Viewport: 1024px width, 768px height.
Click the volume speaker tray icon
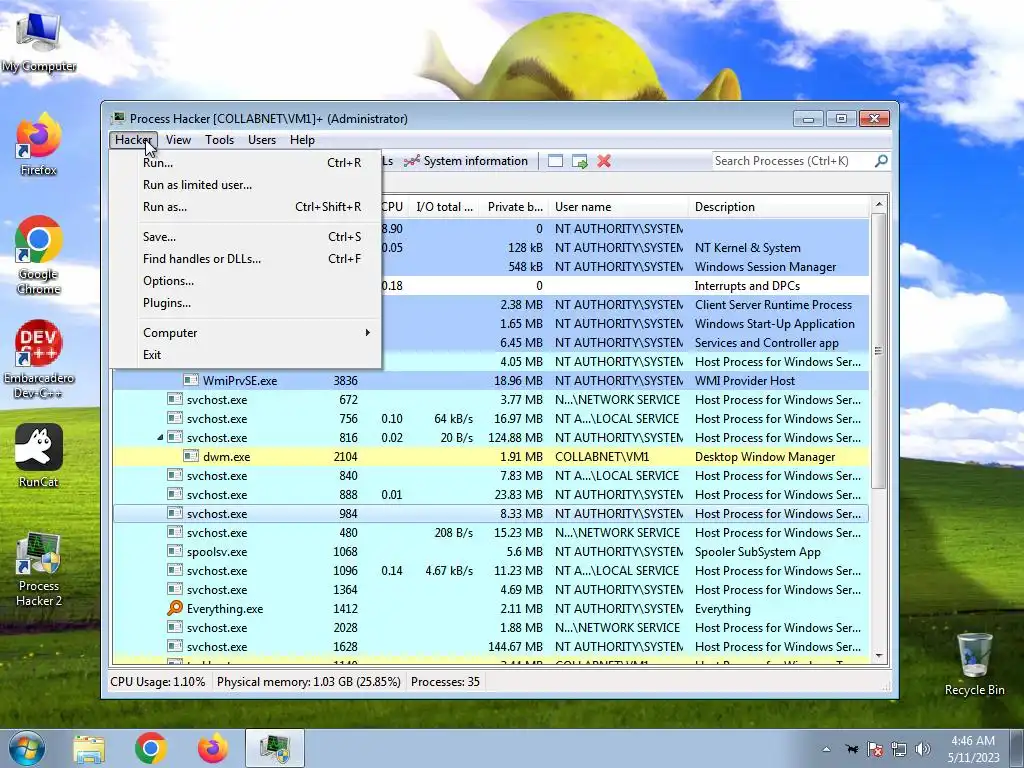coord(923,749)
